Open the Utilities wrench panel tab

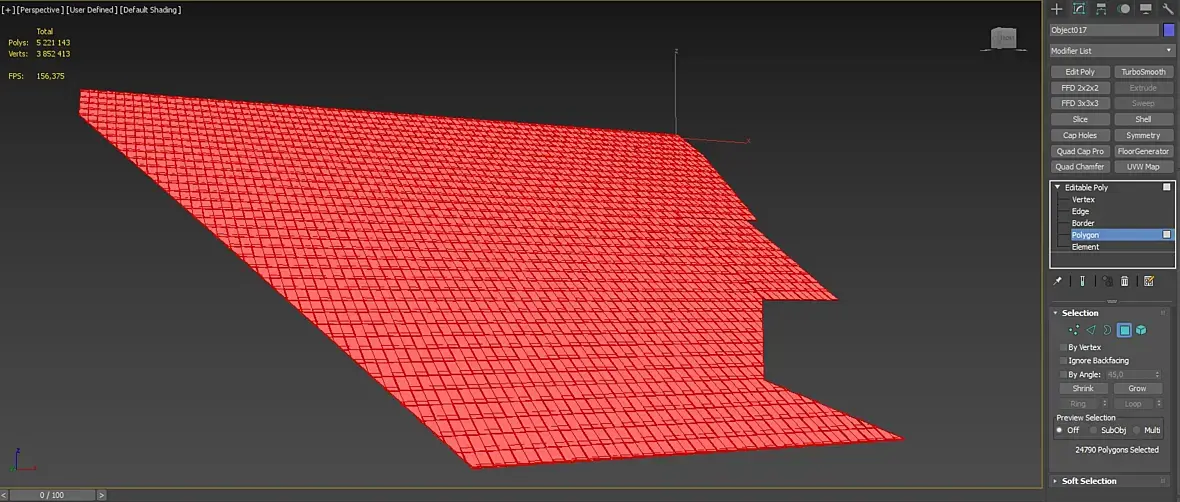(1168, 9)
